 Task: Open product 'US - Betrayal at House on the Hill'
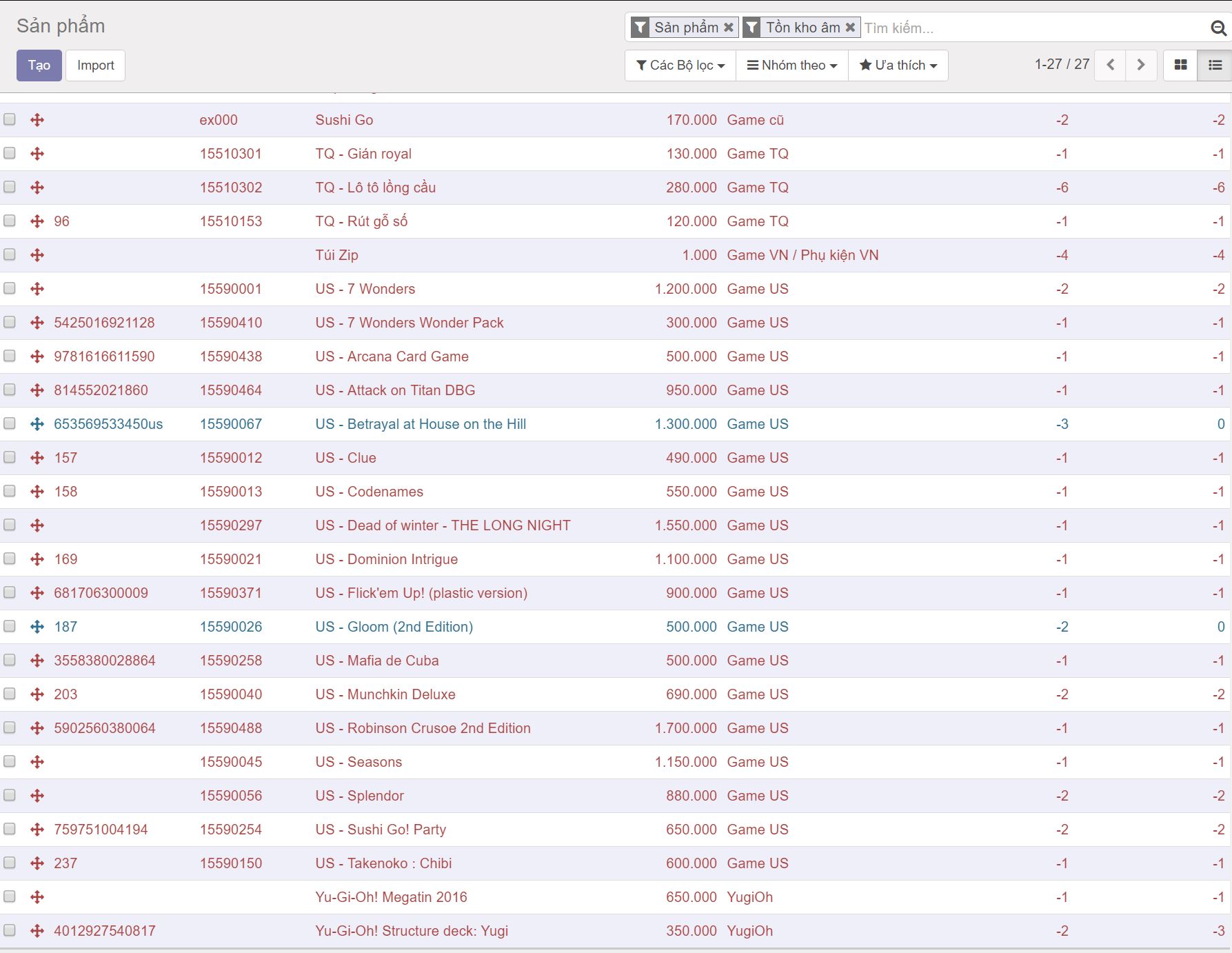pyautogui.click(x=421, y=424)
